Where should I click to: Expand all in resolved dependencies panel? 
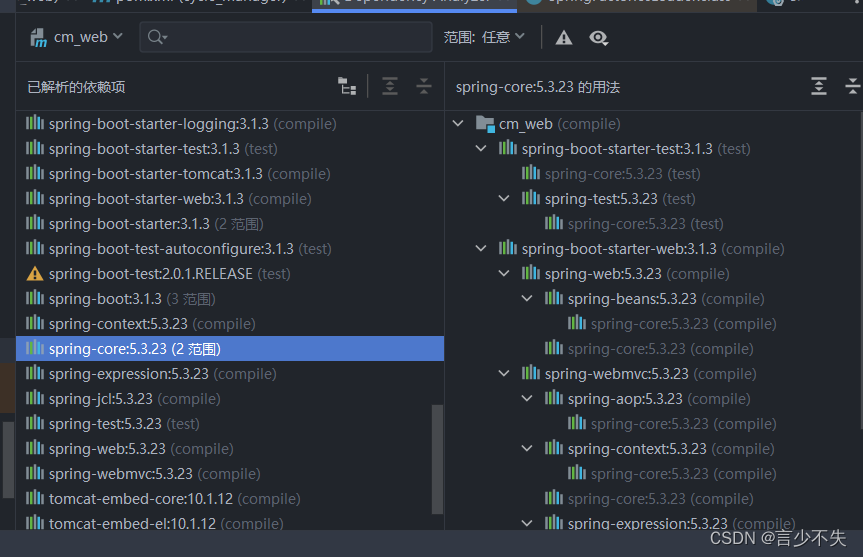pos(390,86)
